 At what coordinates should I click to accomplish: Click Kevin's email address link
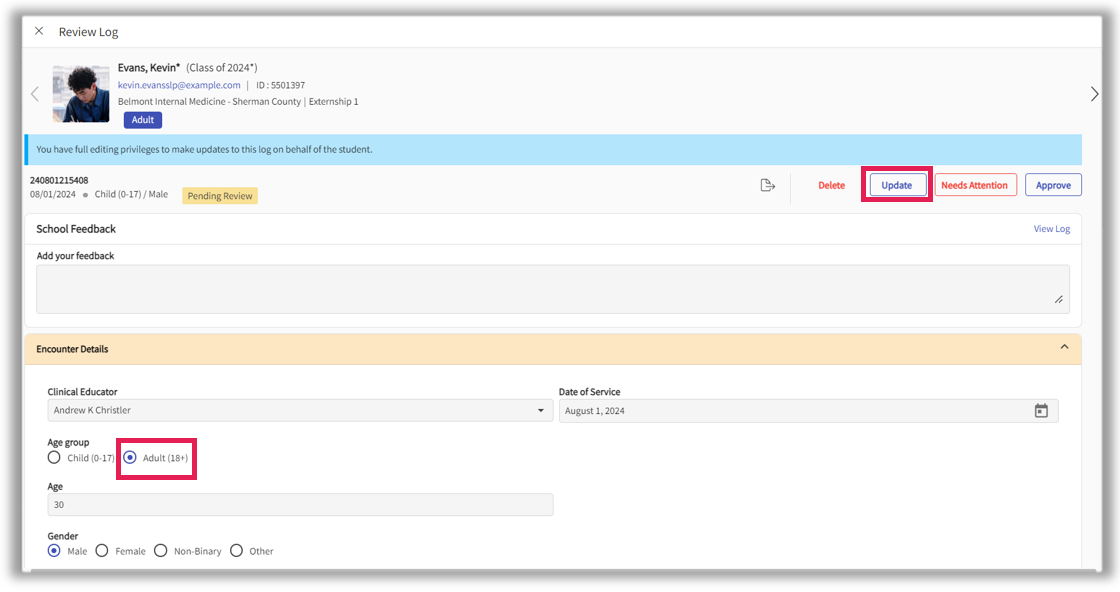[x=180, y=84]
